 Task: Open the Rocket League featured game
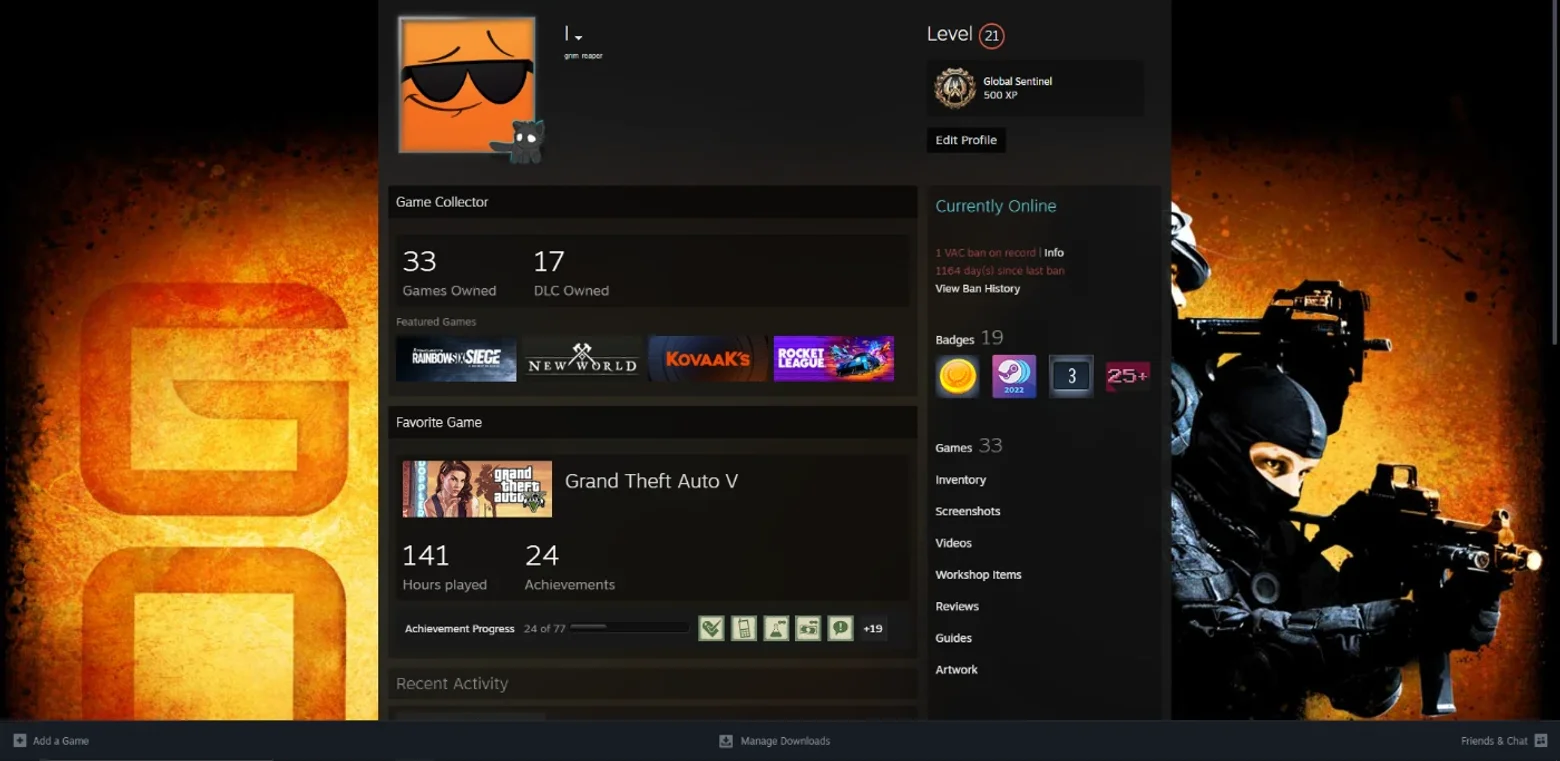834,359
